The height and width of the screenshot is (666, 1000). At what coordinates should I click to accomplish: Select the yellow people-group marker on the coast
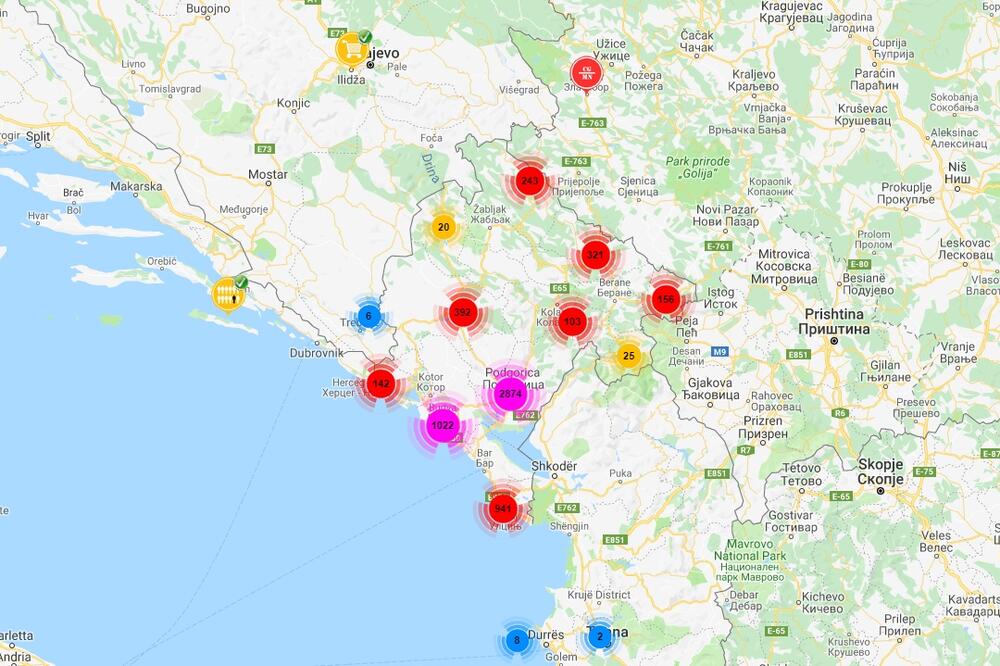point(229,293)
